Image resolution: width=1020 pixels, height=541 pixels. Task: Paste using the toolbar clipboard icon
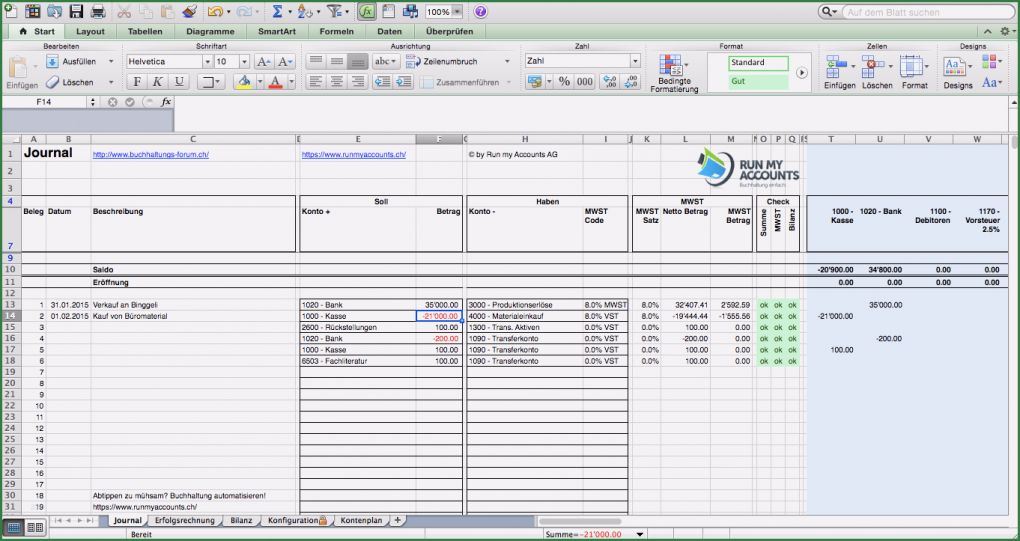(167, 11)
